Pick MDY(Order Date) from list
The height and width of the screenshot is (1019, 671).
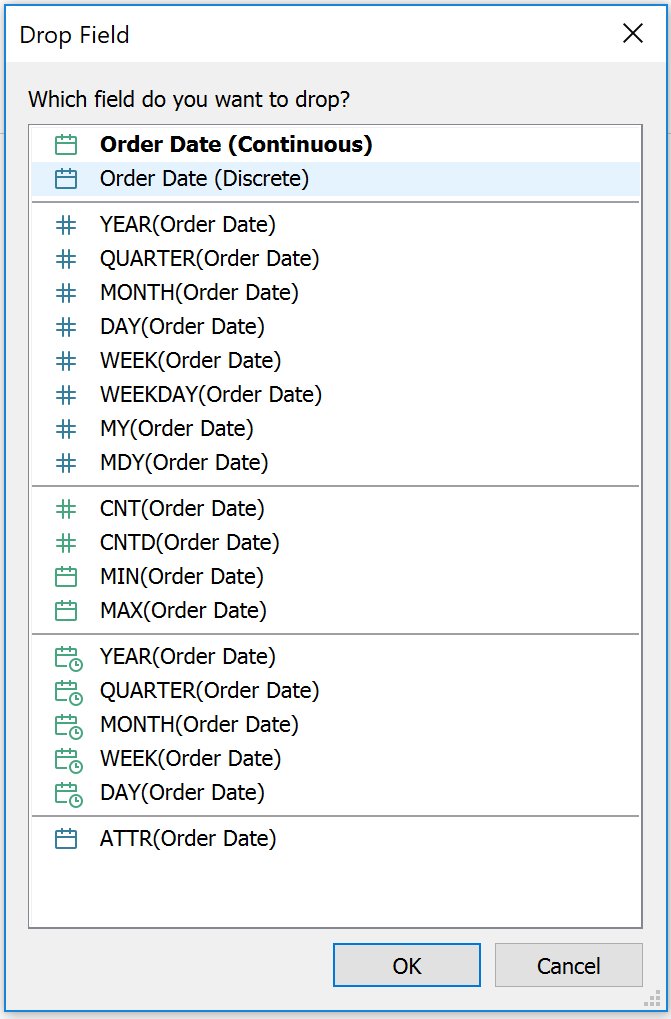pos(184,463)
